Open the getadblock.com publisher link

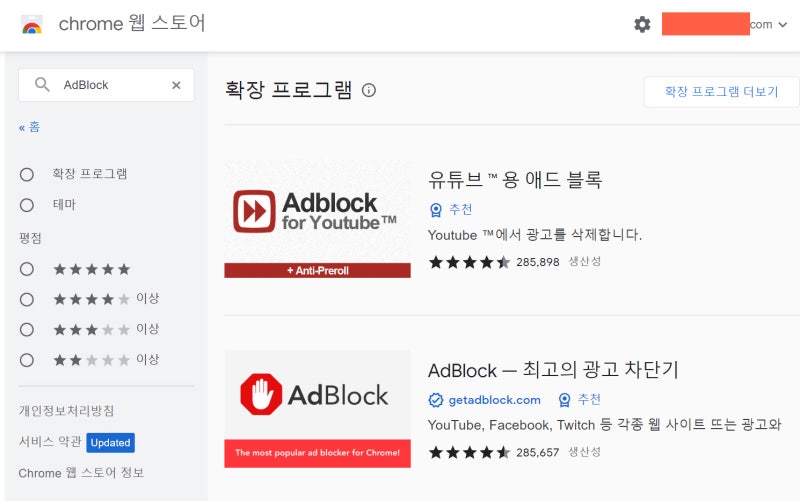click(x=494, y=400)
